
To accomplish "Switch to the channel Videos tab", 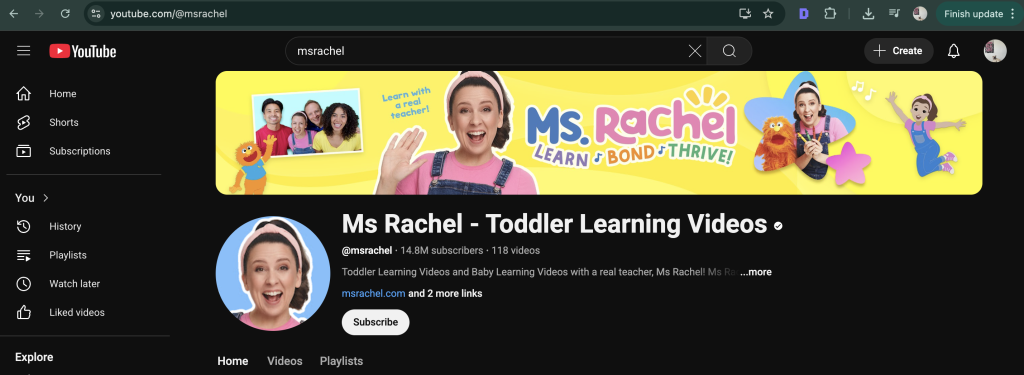I will (285, 361).
